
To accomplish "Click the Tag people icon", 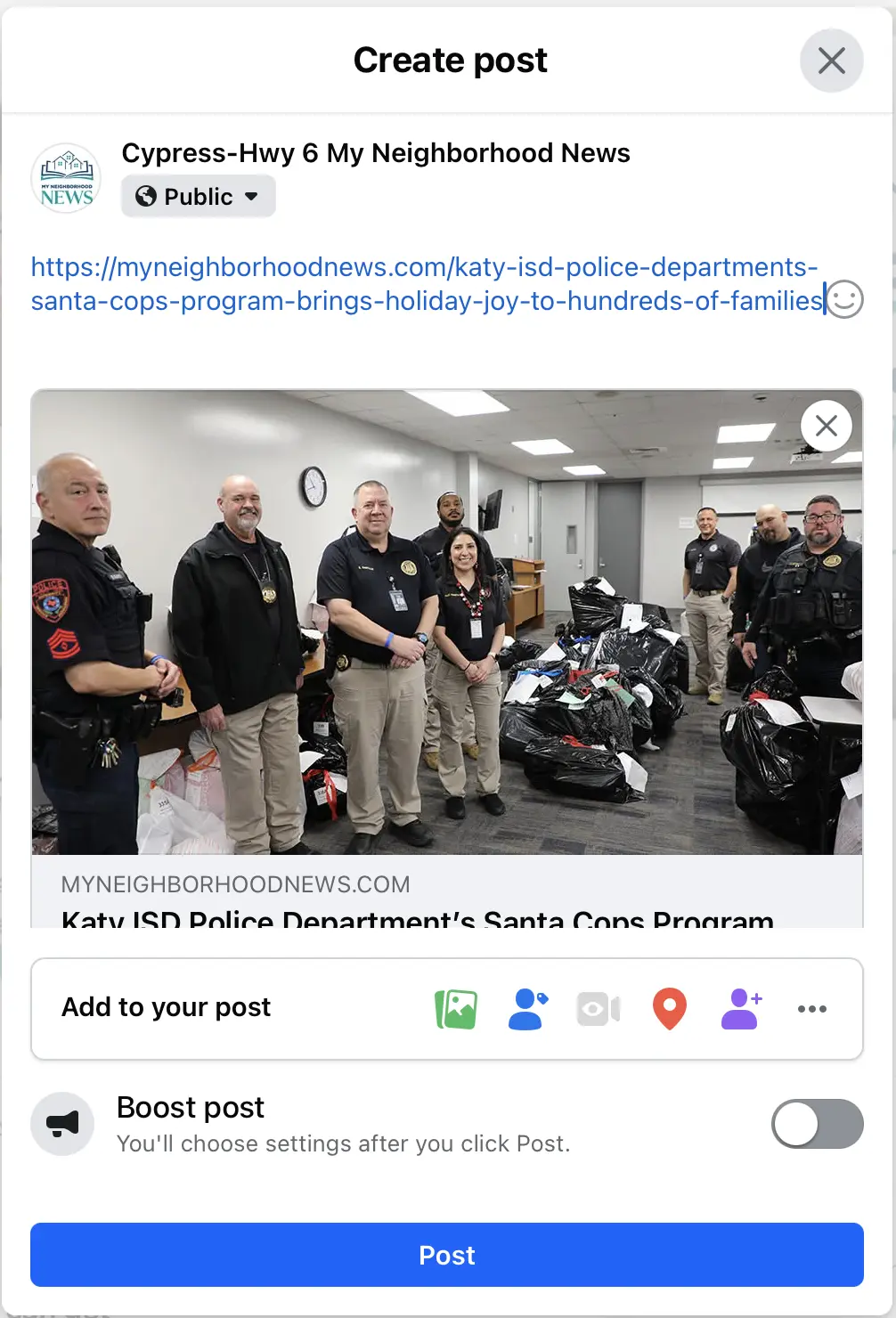I will tap(527, 1009).
